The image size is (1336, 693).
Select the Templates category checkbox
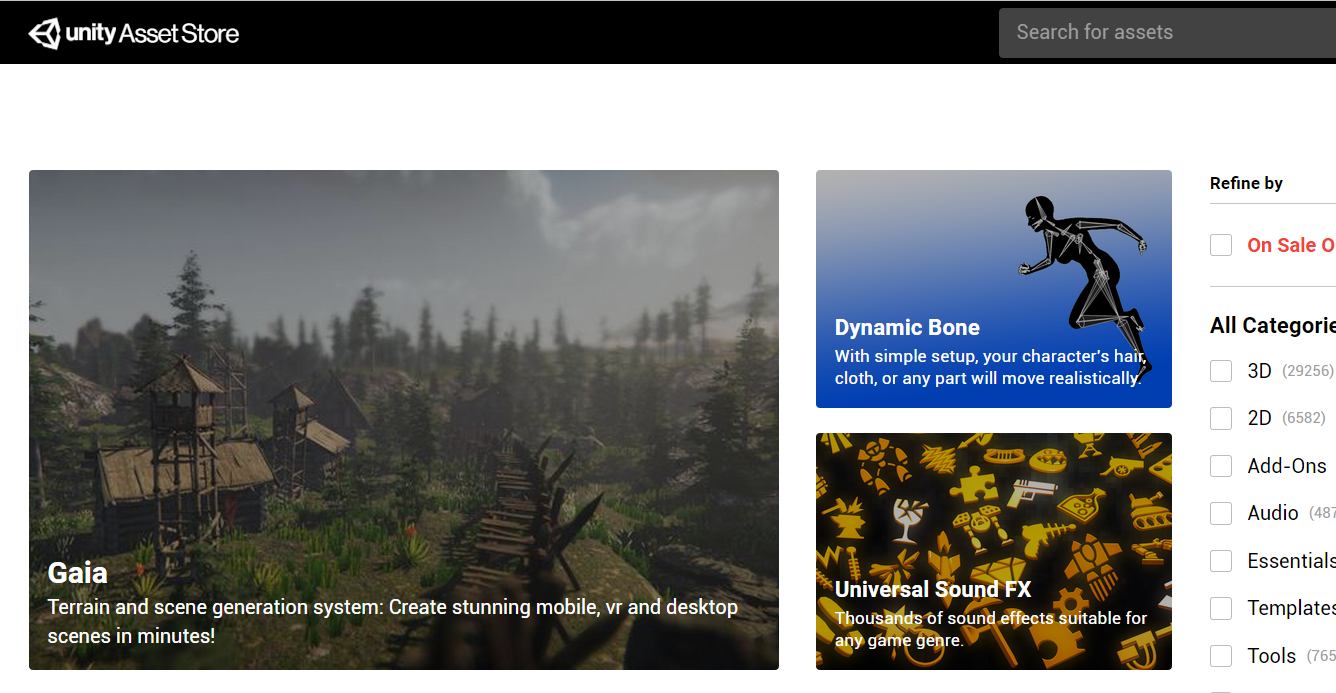coord(1221,608)
